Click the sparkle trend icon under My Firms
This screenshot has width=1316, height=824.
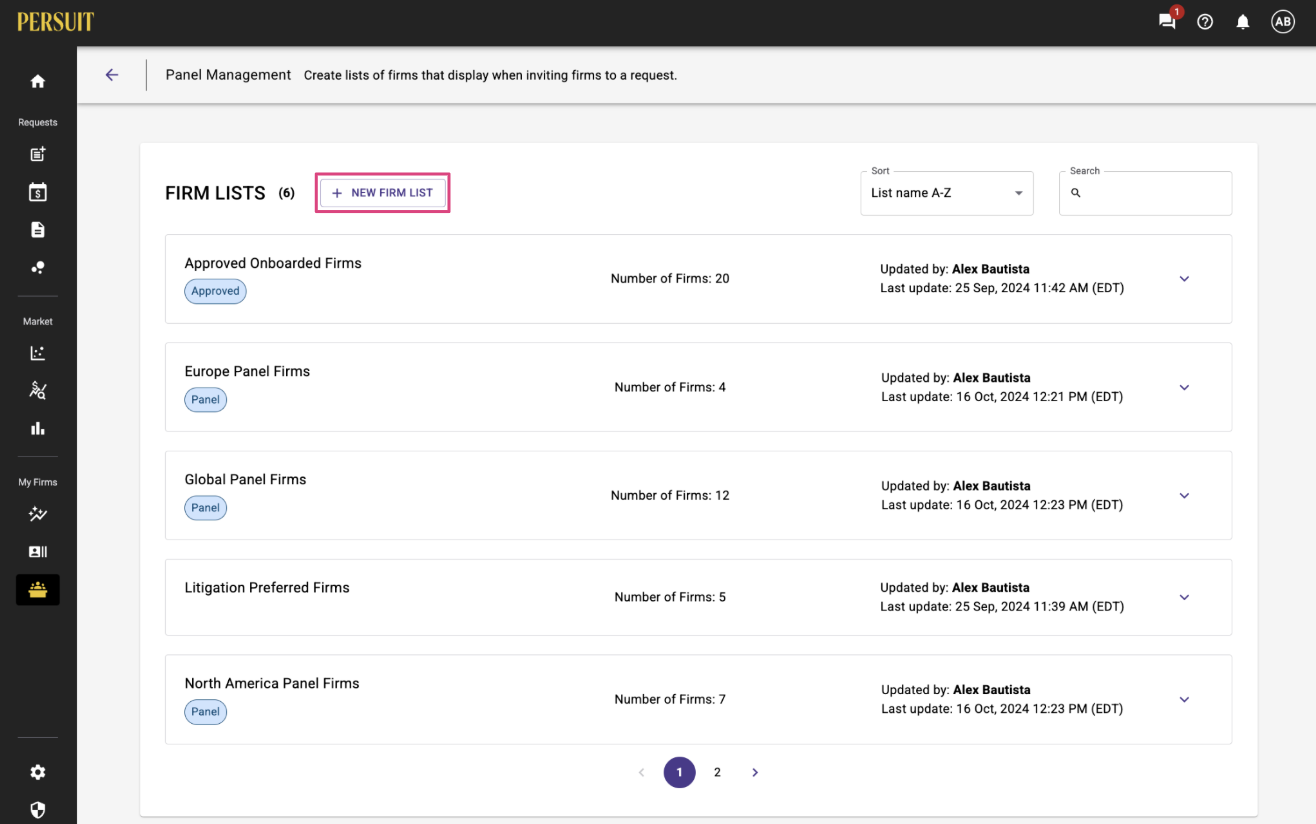38,514
